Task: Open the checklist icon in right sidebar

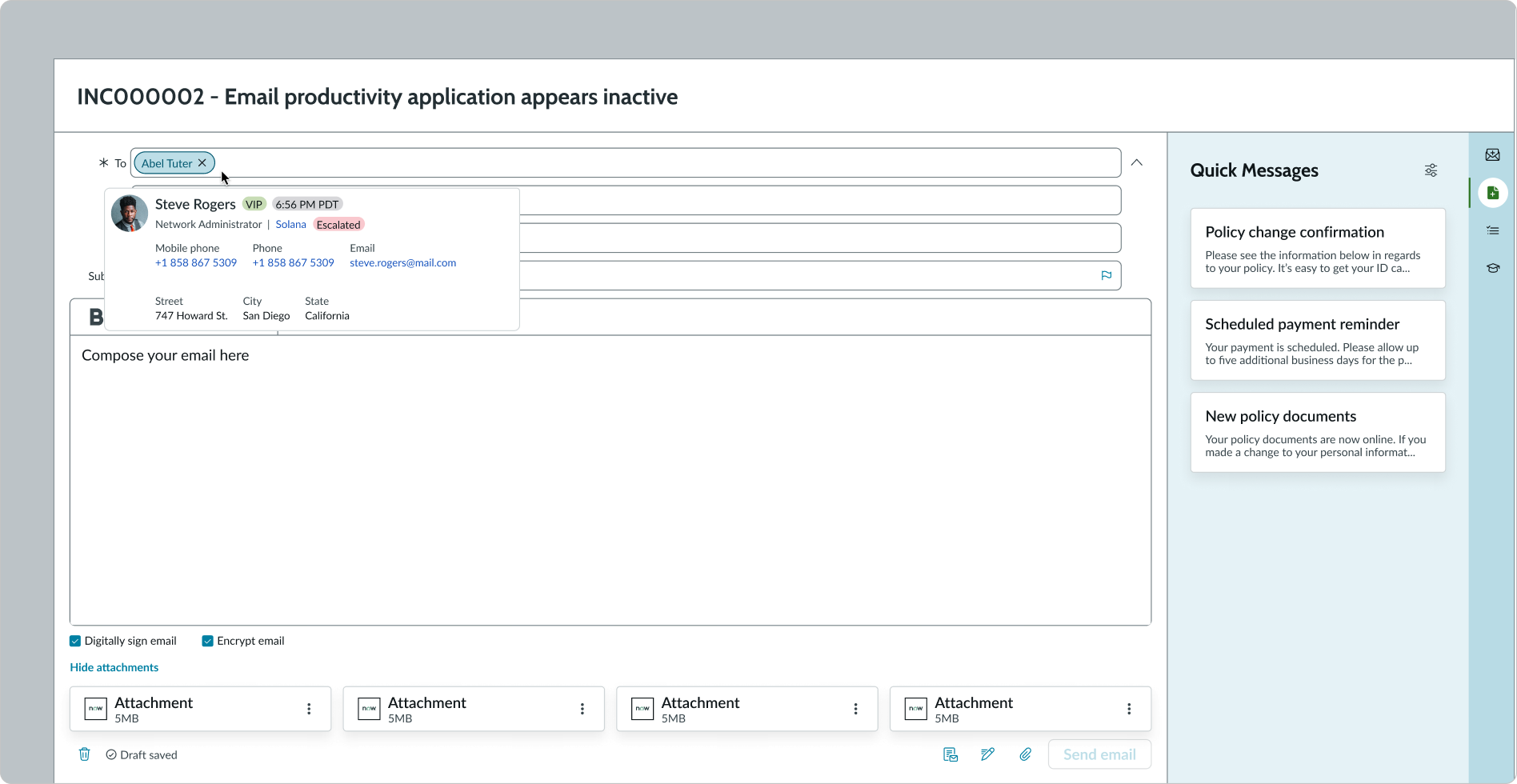Action: coord(1492,230)
